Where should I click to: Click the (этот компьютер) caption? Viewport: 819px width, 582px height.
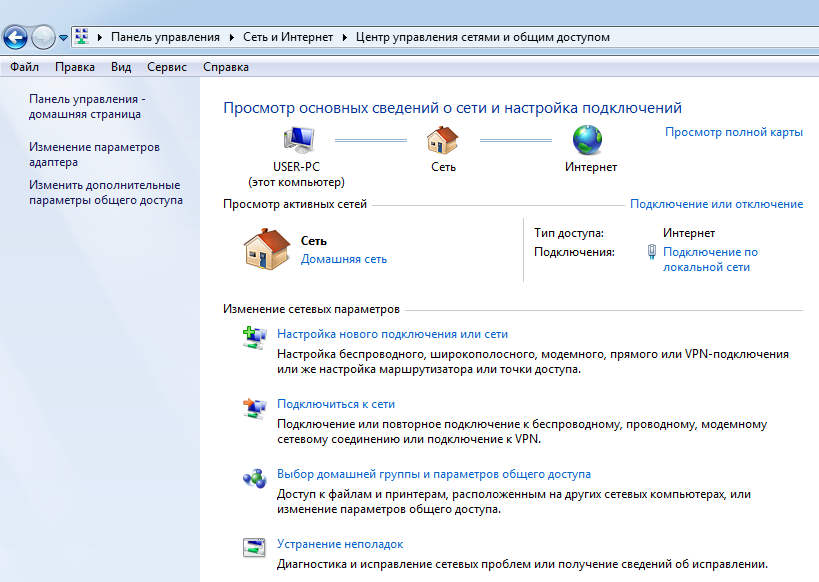296,182
